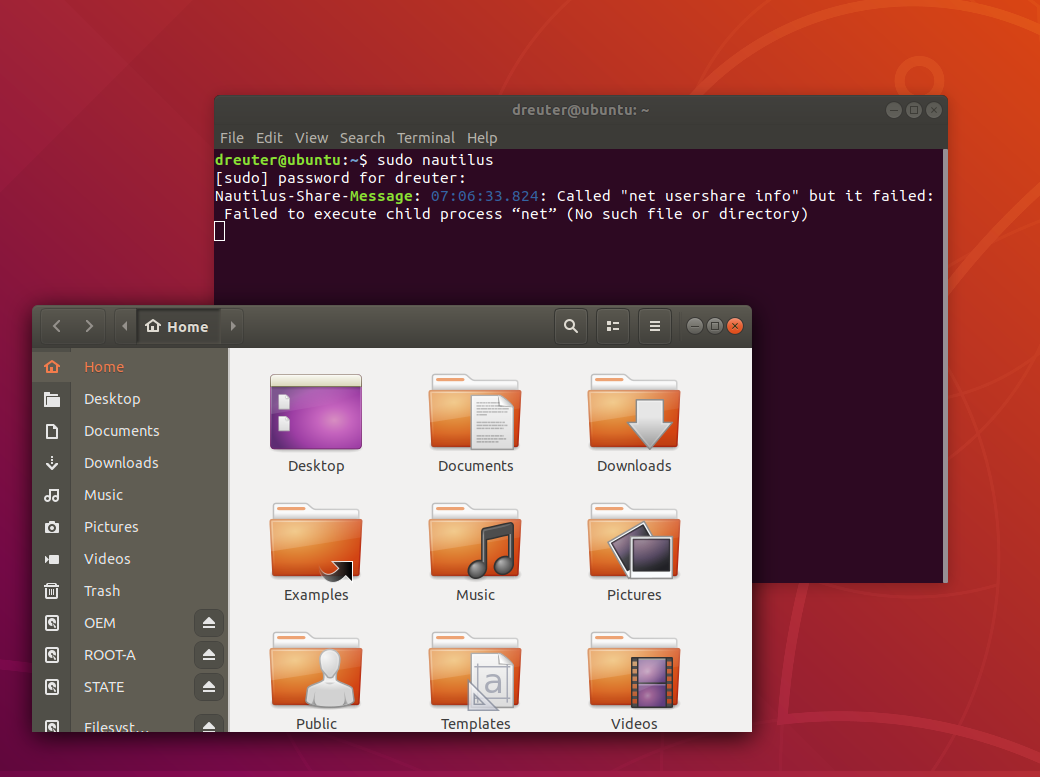The image size is (1040, 777).
Task: Open the Terminal menu in menubar
Action: pyautogui.click(x=426, y=138)
